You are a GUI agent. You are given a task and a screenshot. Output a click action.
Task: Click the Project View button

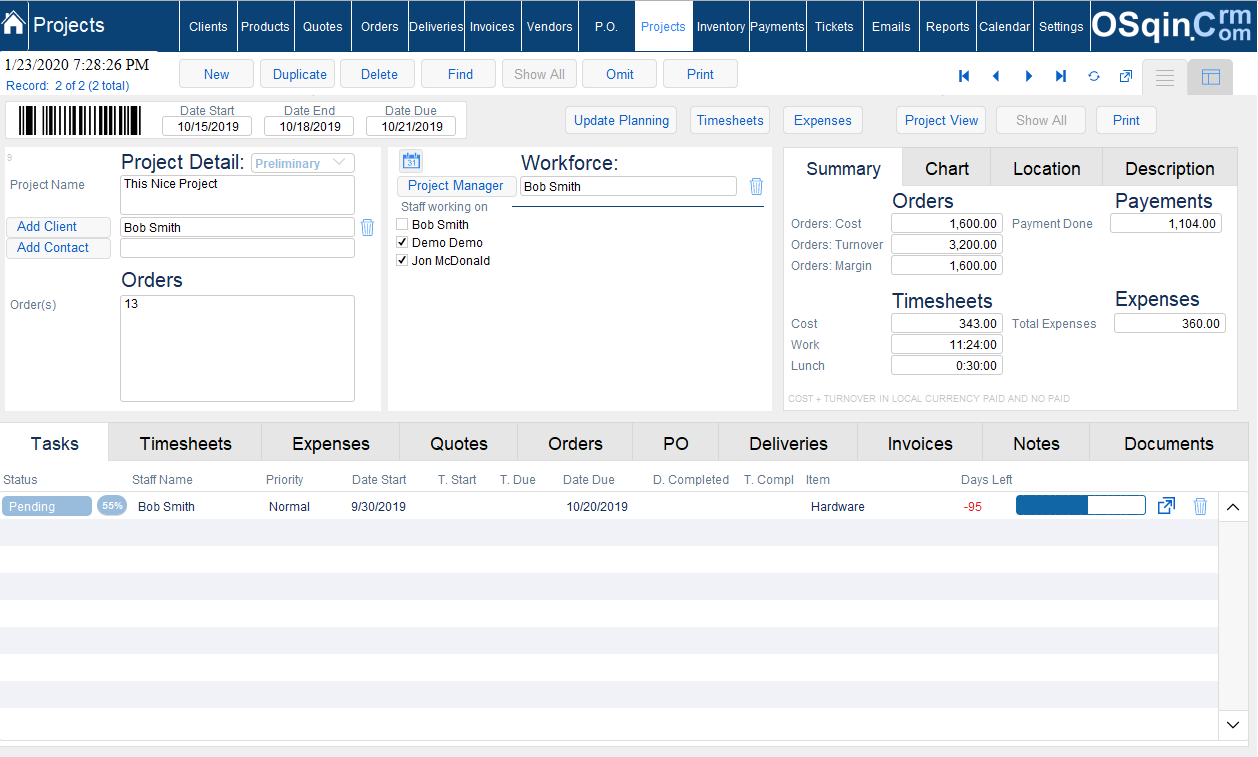pyautogui.click(x=941, y=120)
